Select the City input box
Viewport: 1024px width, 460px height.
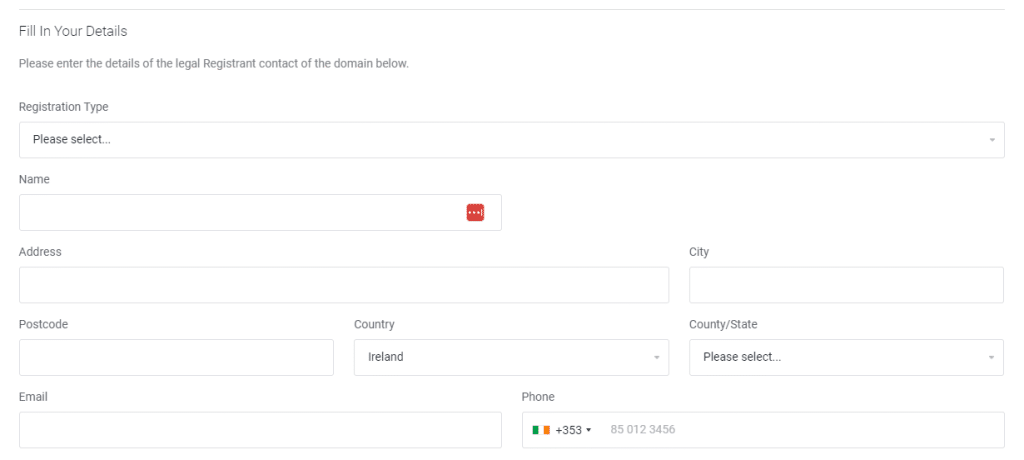[846, 285]
